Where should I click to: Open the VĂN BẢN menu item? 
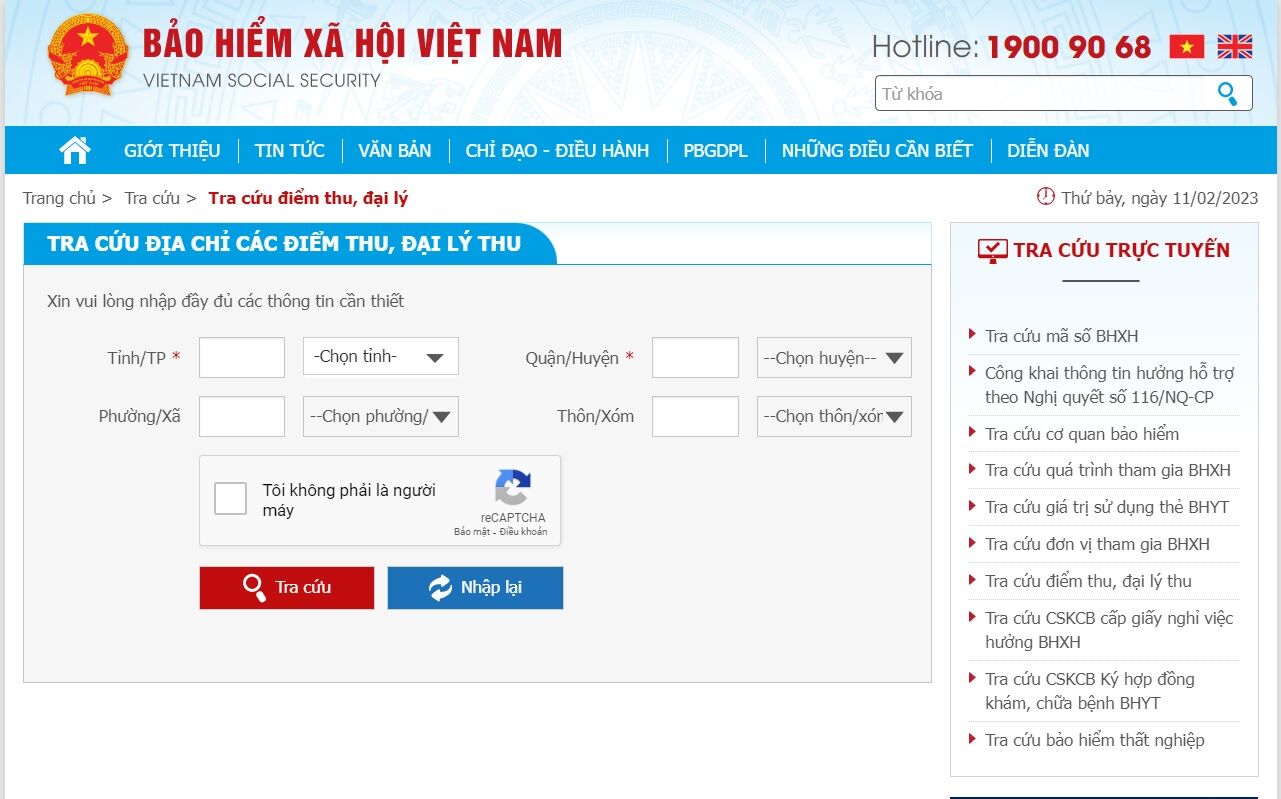pos(395,151)
